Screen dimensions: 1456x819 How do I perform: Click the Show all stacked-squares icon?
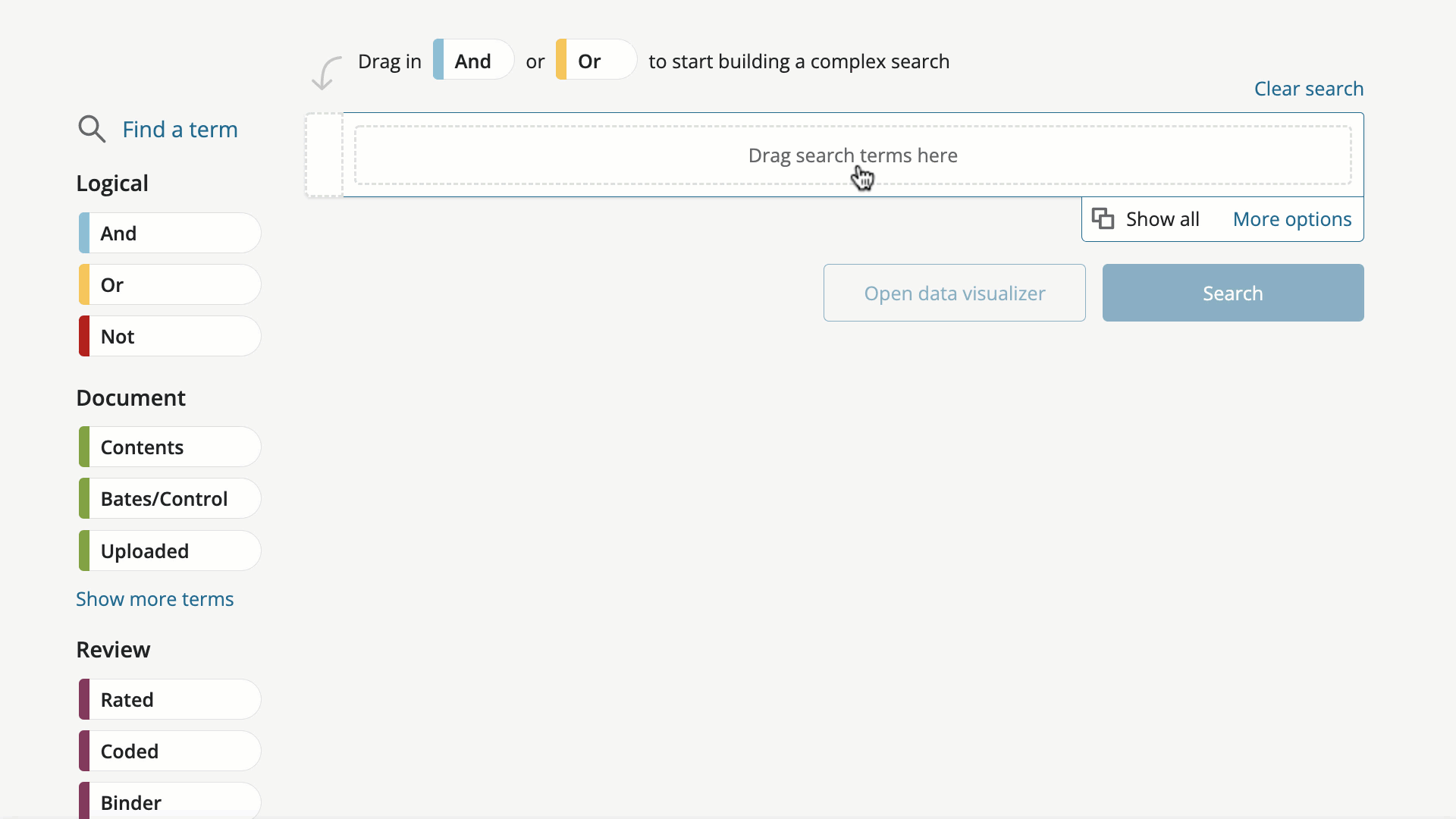pyautogui.click(x=1103, y=218)
